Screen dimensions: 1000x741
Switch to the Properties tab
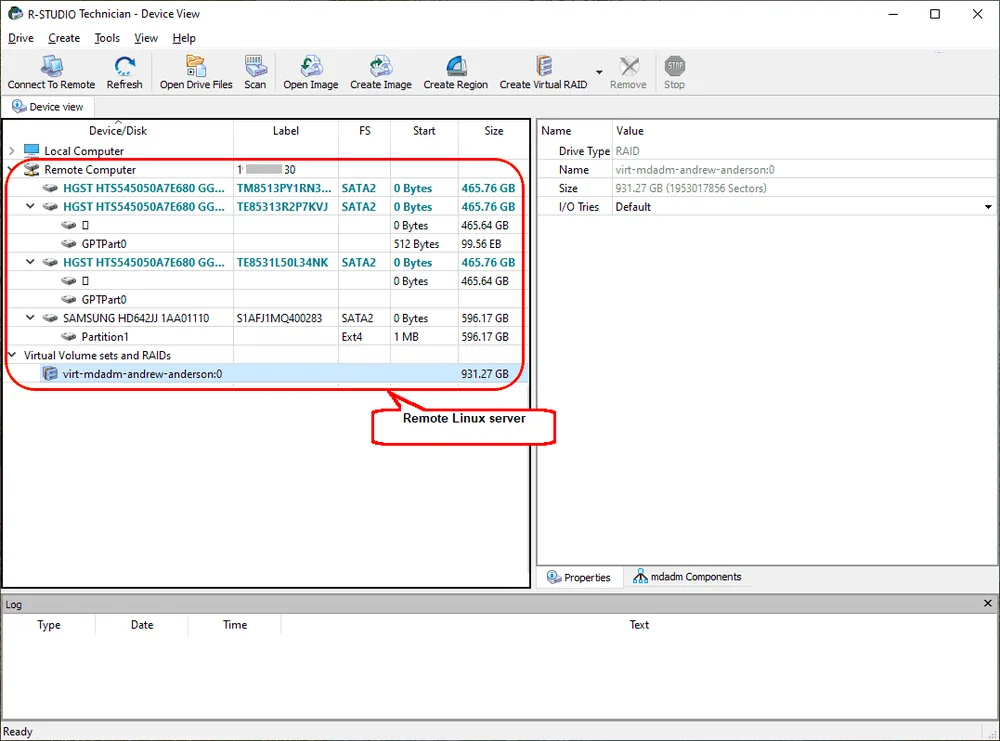[579, 577]
